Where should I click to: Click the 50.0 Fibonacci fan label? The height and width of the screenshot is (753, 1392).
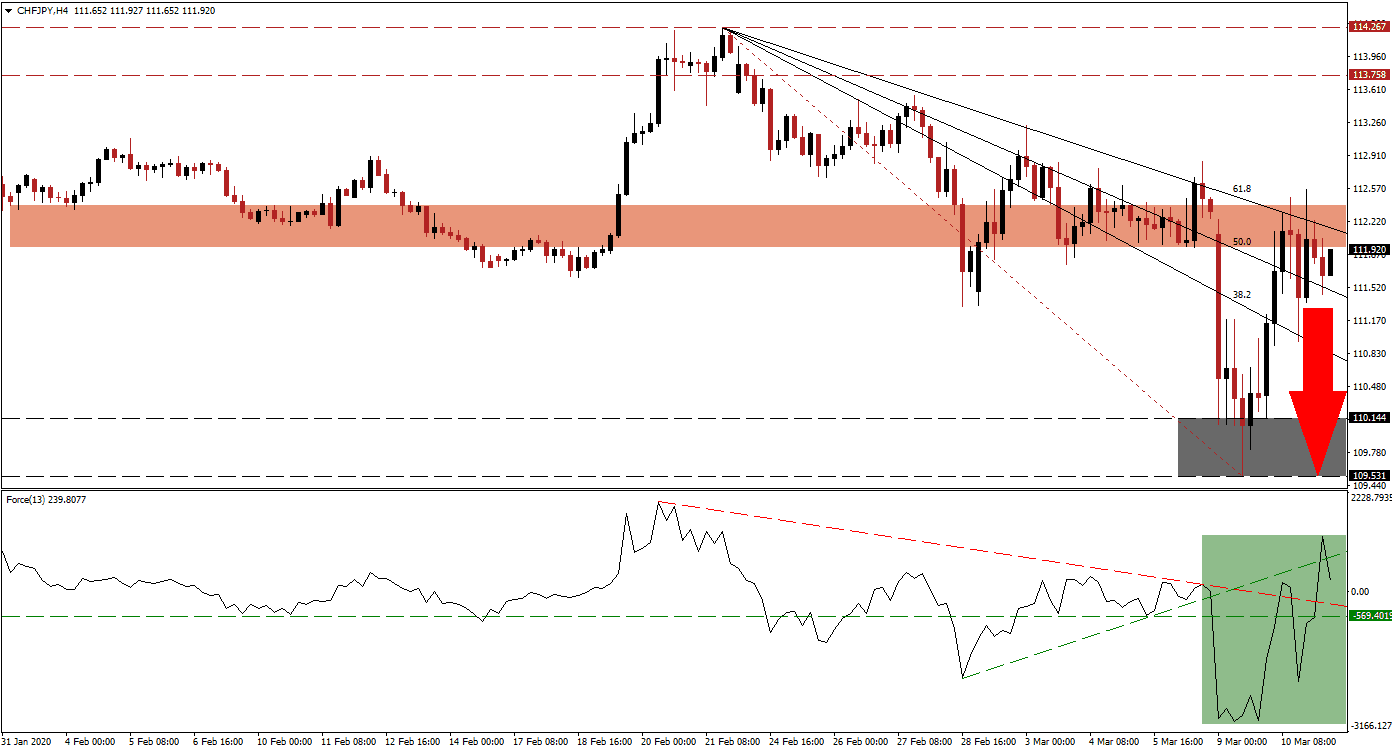tap(1241, 242)
